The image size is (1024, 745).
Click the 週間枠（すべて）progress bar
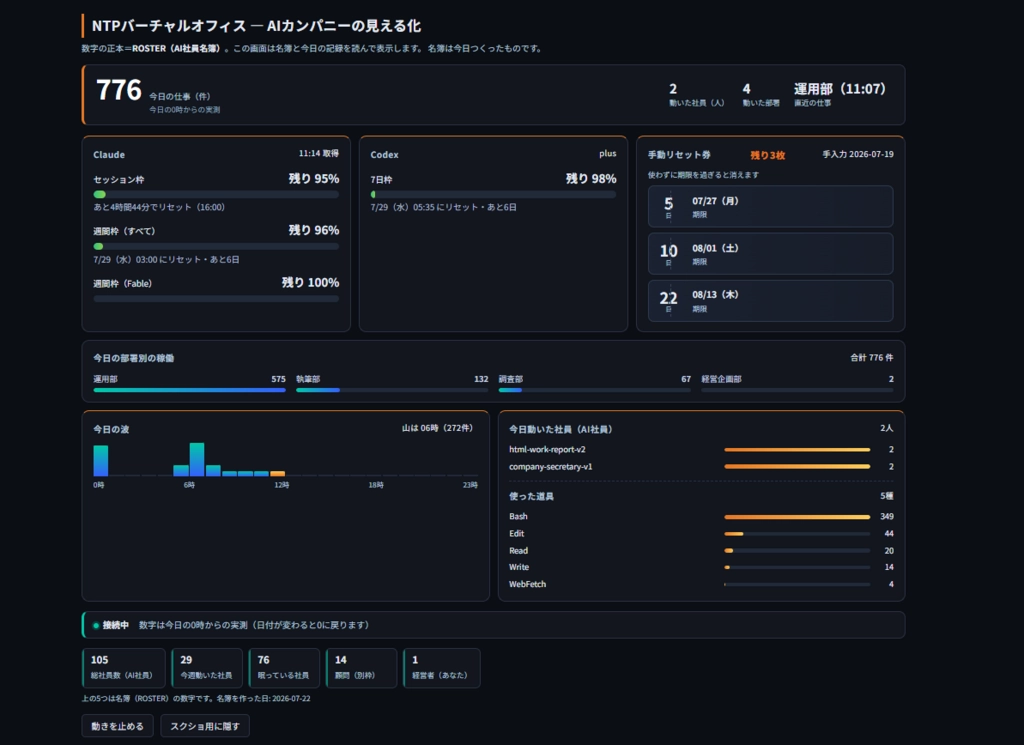click(x=216, y=247)
